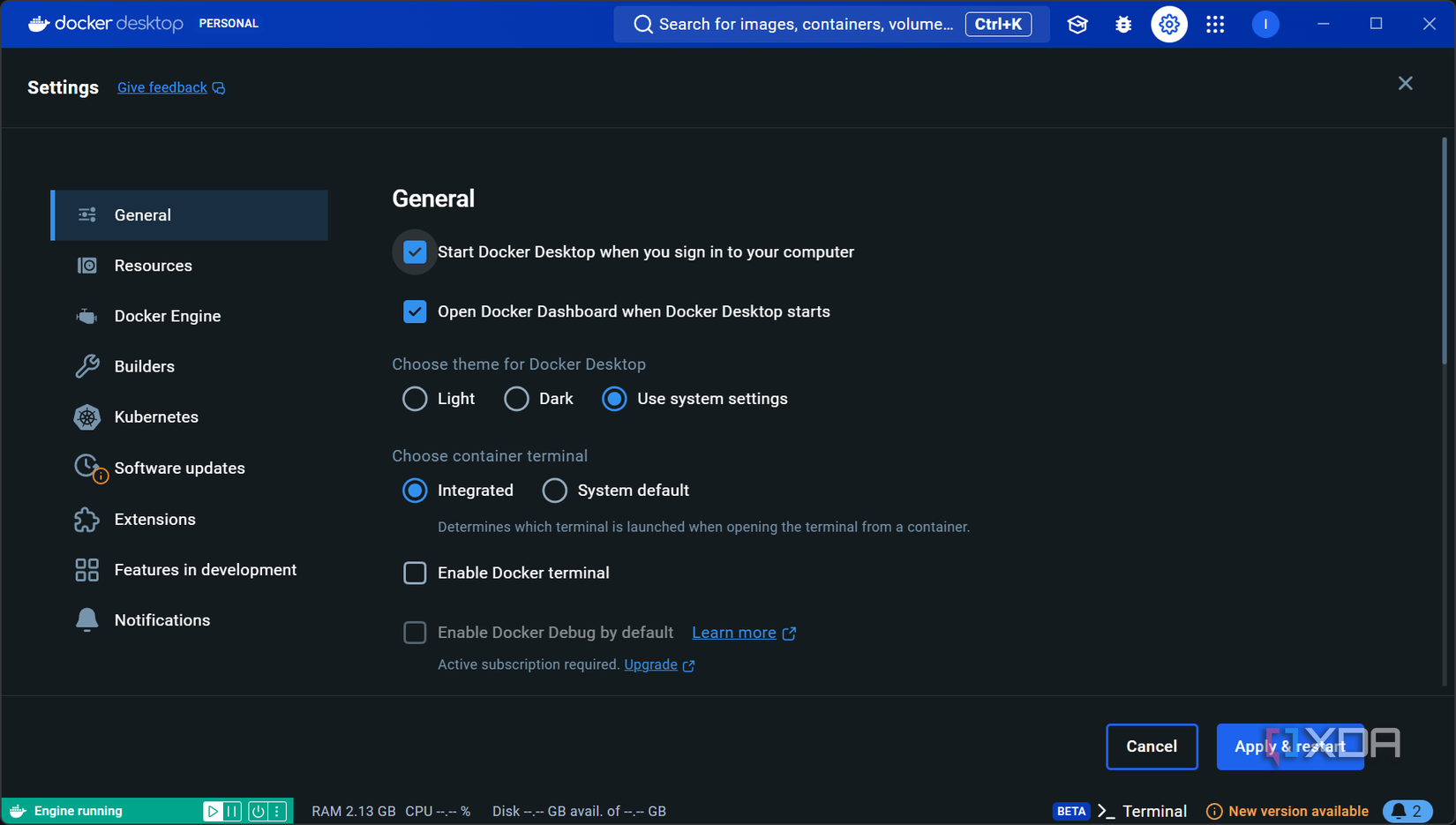Select the Dark theme radio button
The height and width of the screenshot is (825, 1456).
coord(516,399)
